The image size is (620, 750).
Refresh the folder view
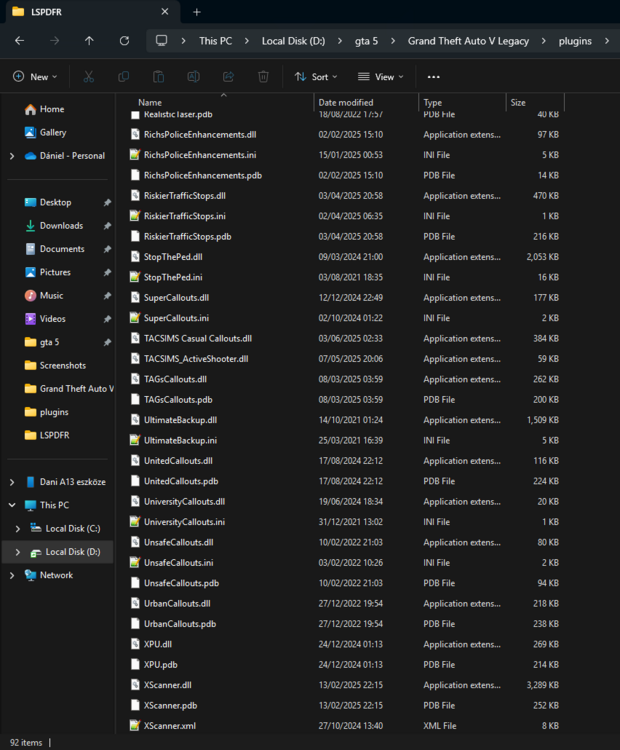[124, 41]
